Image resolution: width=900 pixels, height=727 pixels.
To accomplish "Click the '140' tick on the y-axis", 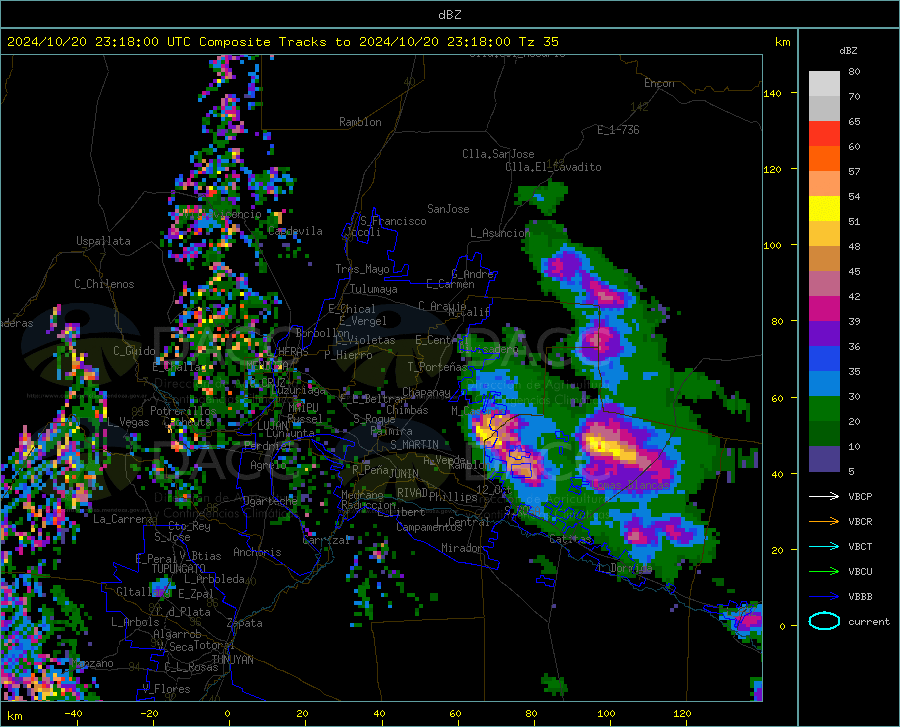I will 772,94.
